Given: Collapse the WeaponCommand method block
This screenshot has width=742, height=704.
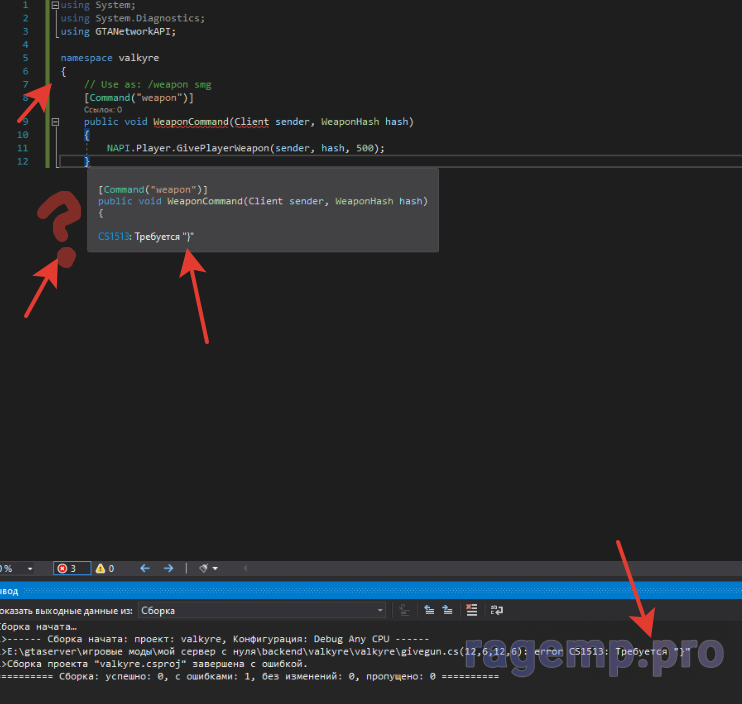Looking at the screenshot, I should pos(54,122).
